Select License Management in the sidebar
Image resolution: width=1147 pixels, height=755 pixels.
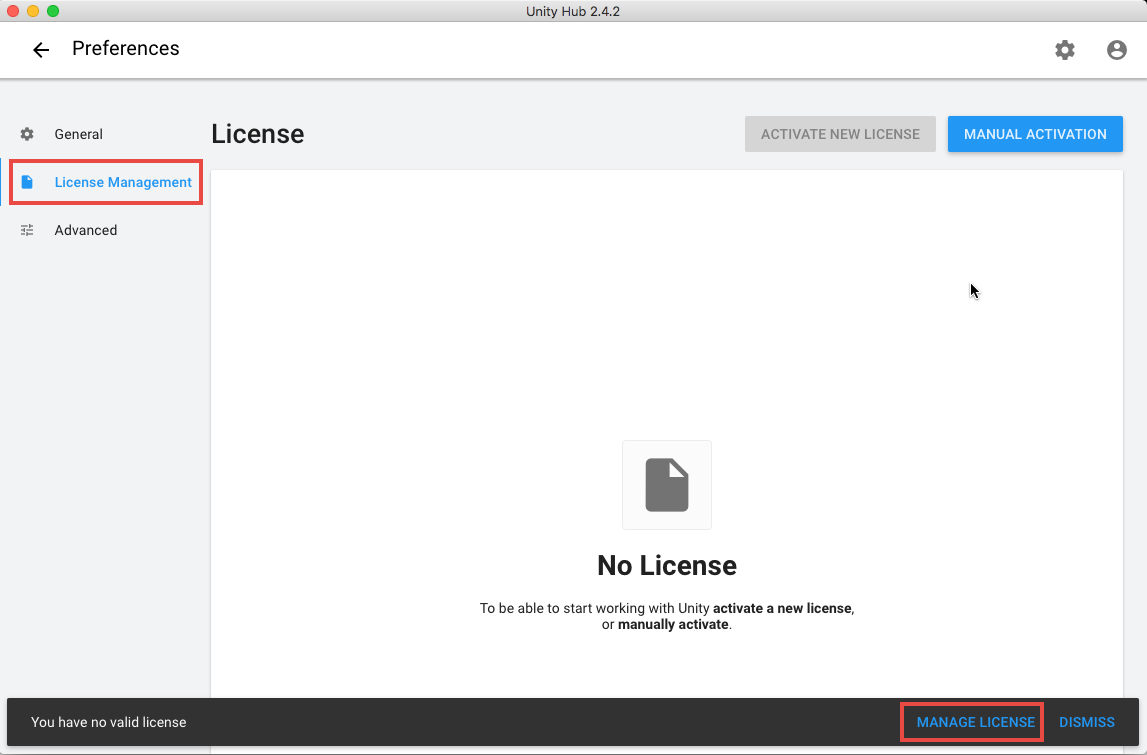106,182
